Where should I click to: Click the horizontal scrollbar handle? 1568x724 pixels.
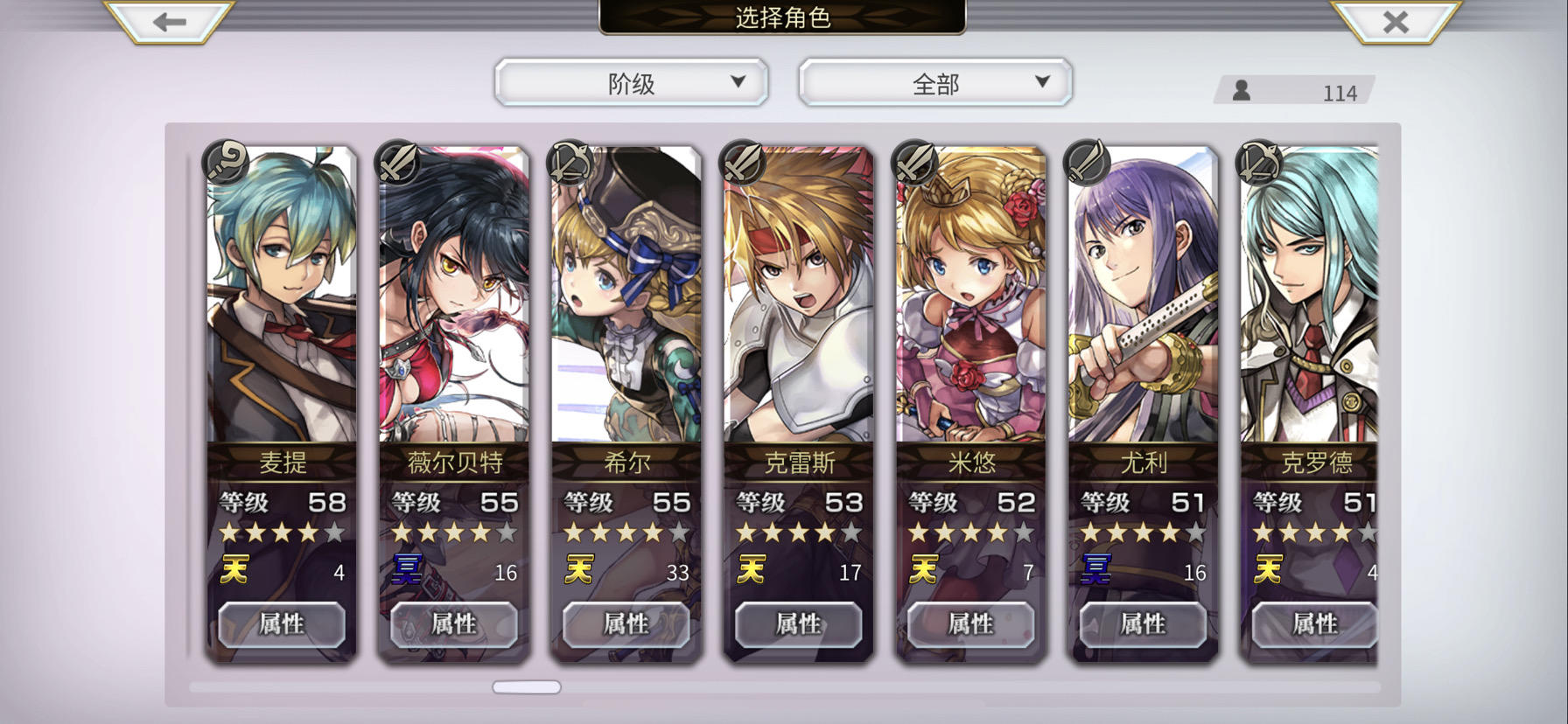pyautogui.click(x=527, y=687)
